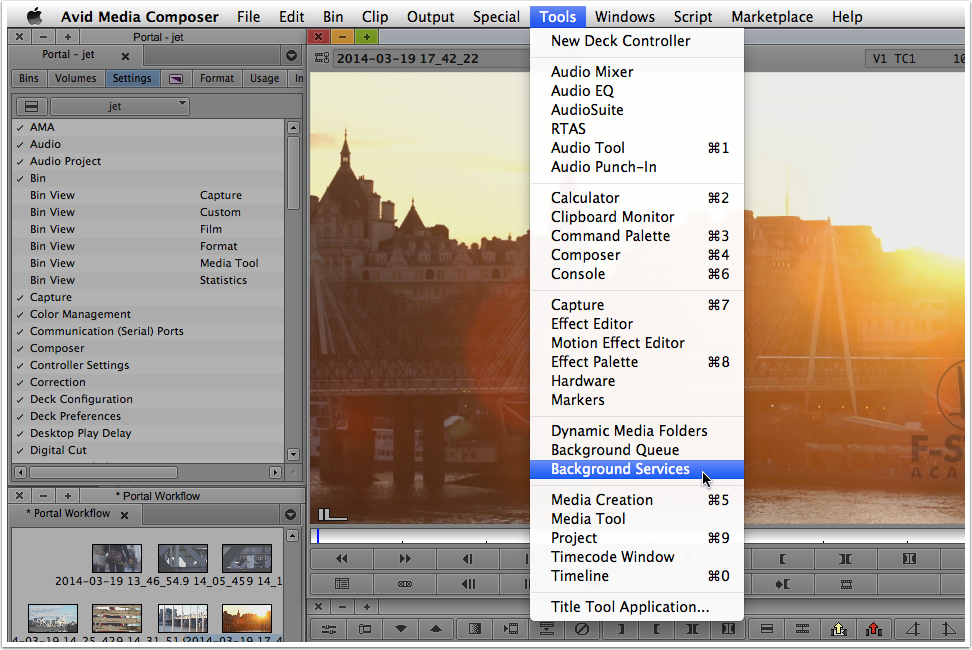Screen dimensions: 972x650
Task: Click the Mark In bracket in timeline toolbar
Action: click(656, 629)
